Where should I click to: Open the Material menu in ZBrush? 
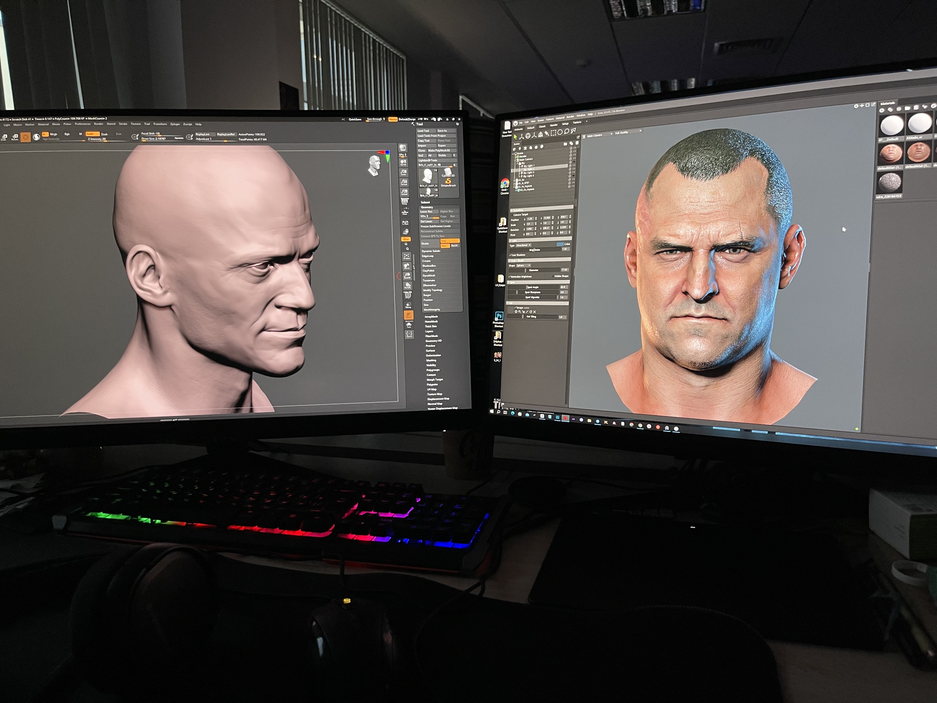click(x=43, y=124)
